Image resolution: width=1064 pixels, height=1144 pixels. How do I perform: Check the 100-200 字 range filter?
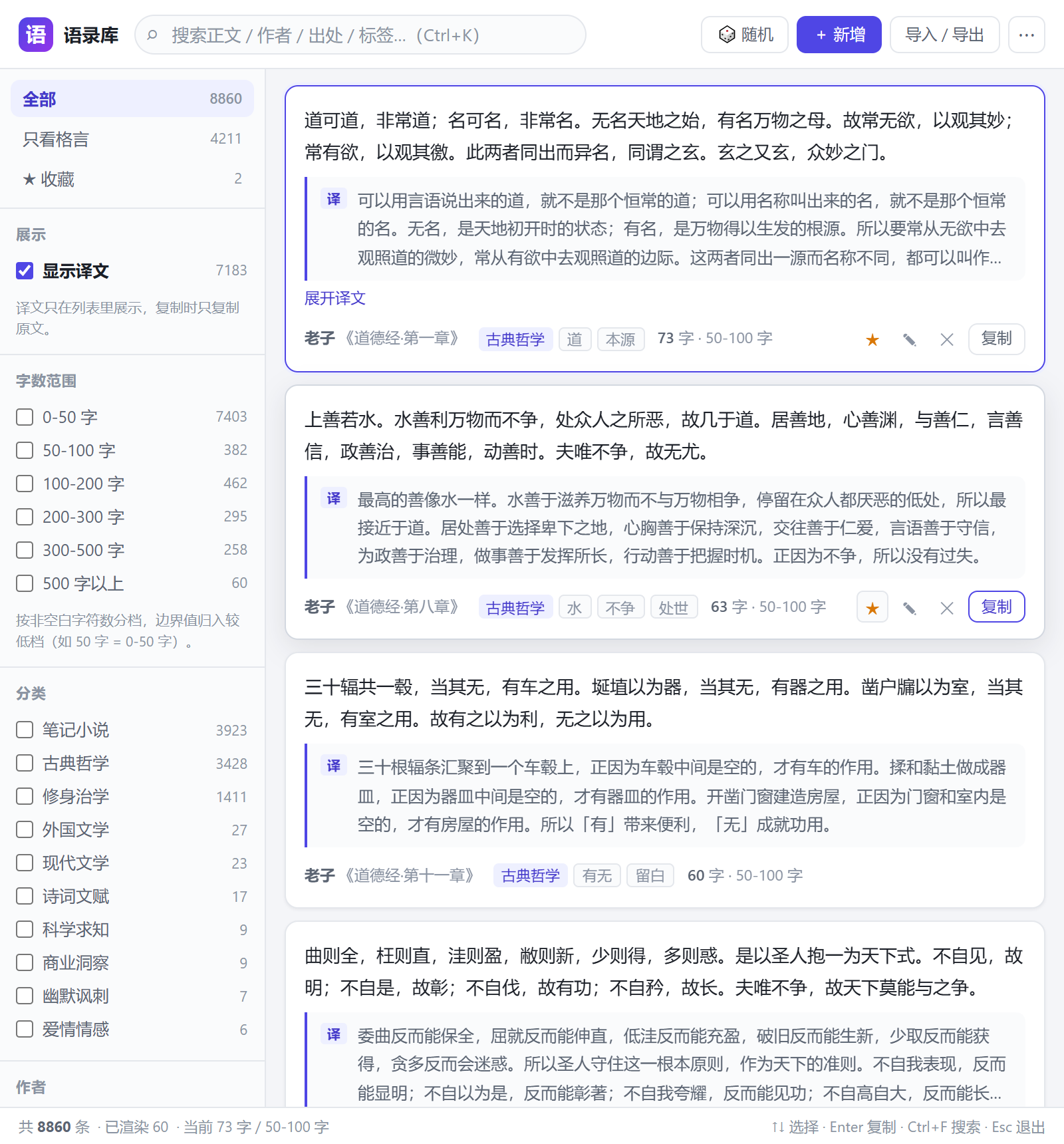click(25, 484)
